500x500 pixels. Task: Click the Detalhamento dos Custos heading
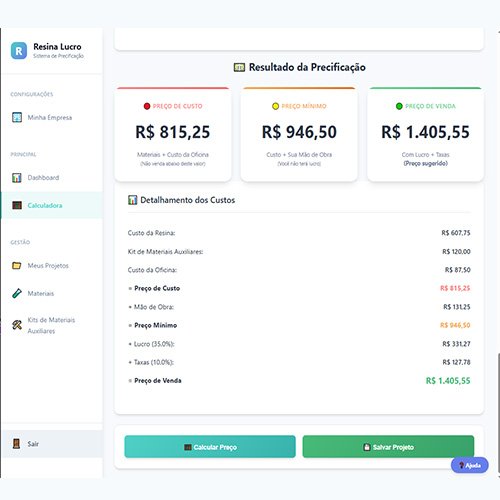pyautogui.click(x=188, y=200)
